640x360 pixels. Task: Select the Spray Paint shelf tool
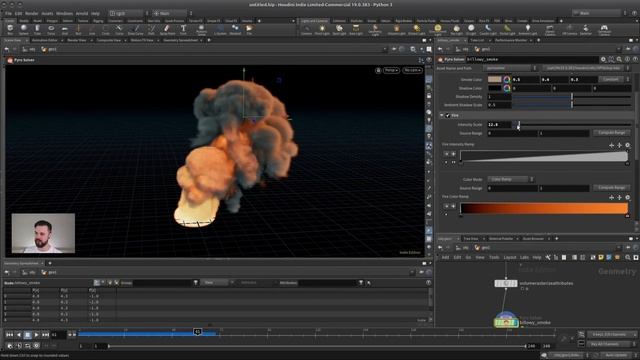pos(167,29)
